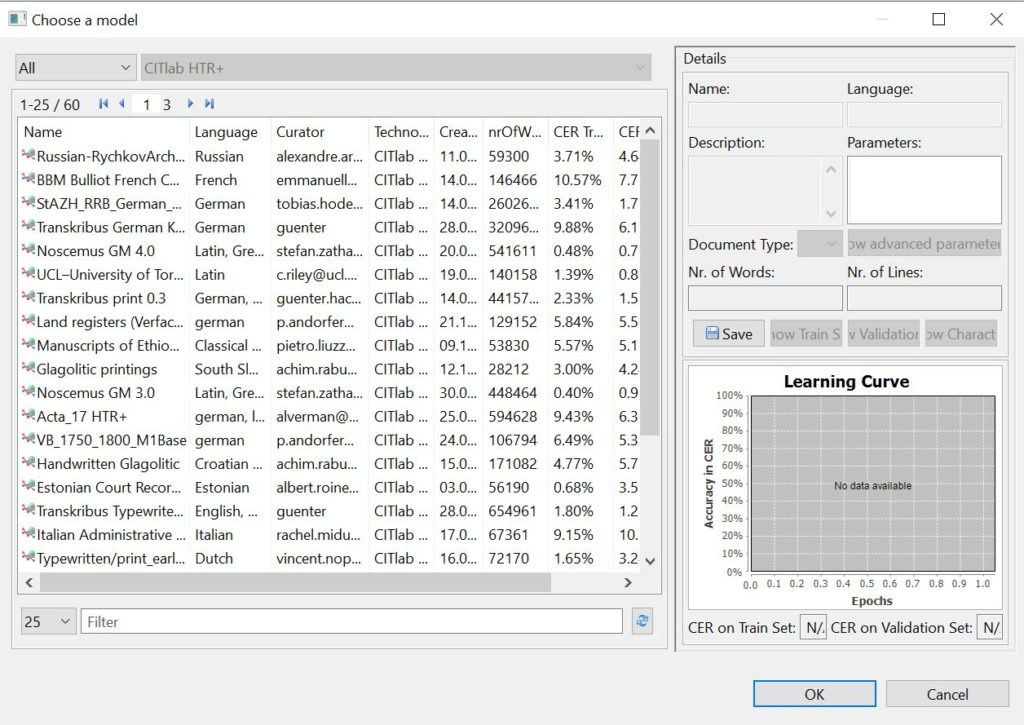Viewport: 1024px width, 725px height.
Task: Click the page number field showing 1
Action: pos(146,104)
